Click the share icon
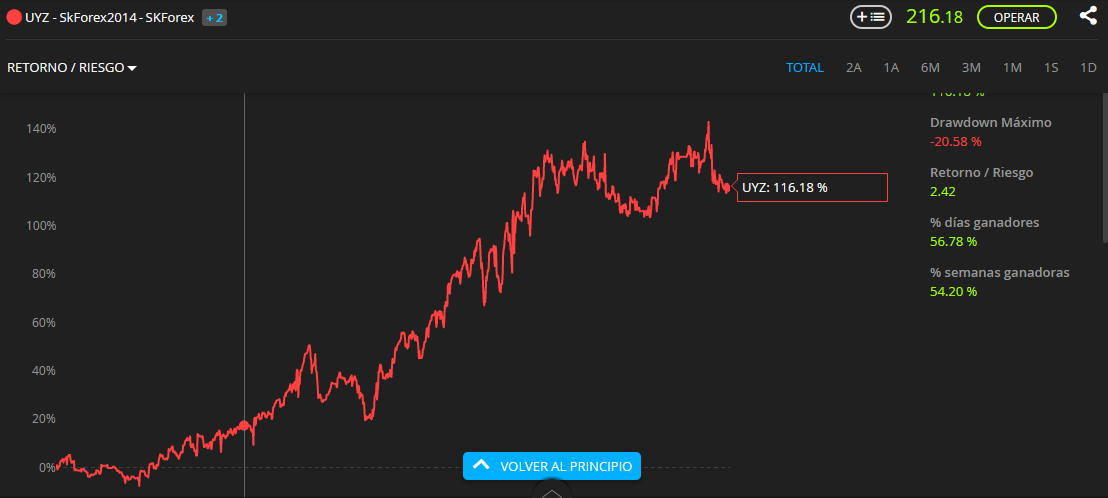 [x=1088, y=16]
